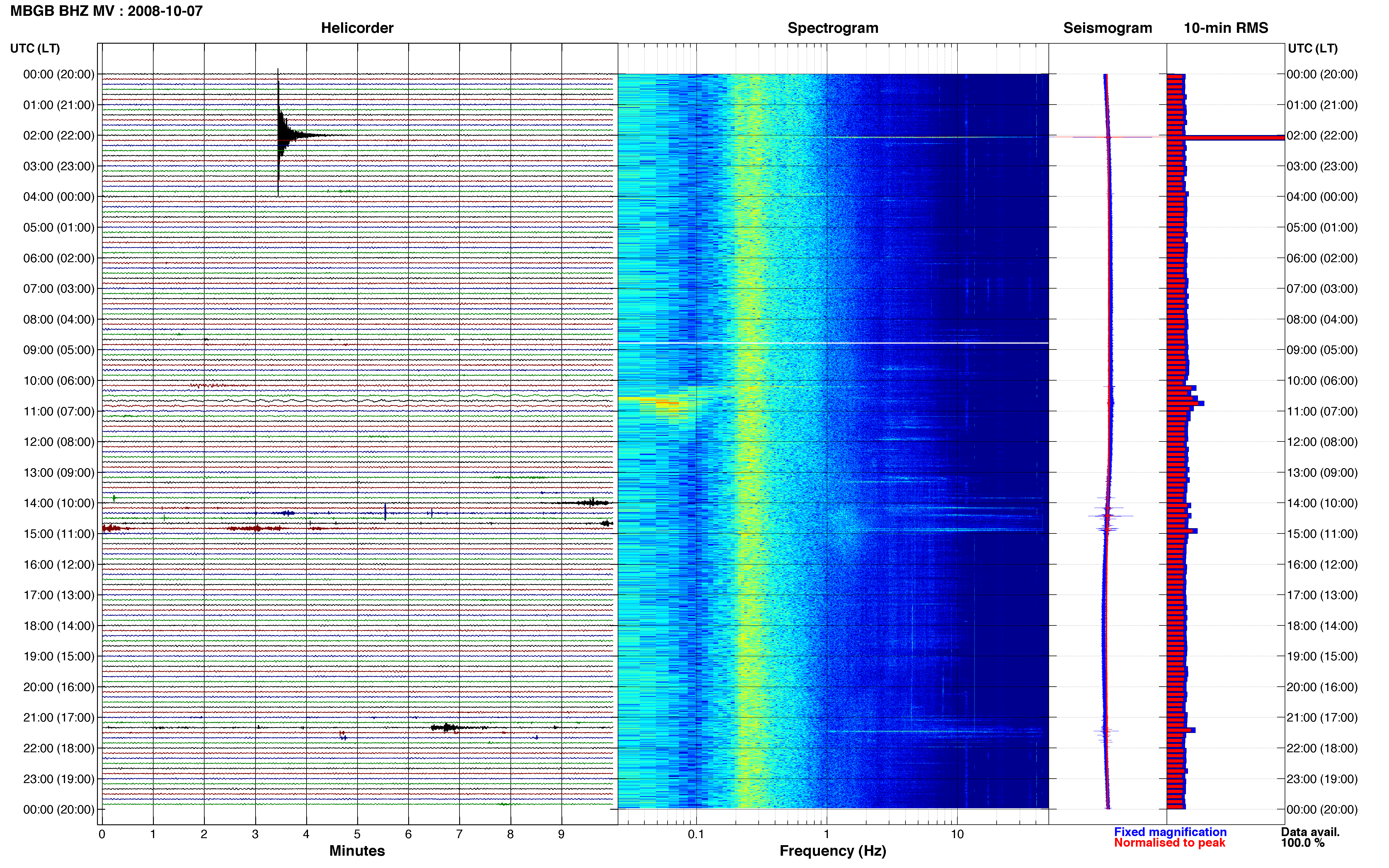Click right-axis time label '10:00 (06:00)'
This screenshot has height=868, width=1389.
pos(1322,381)
